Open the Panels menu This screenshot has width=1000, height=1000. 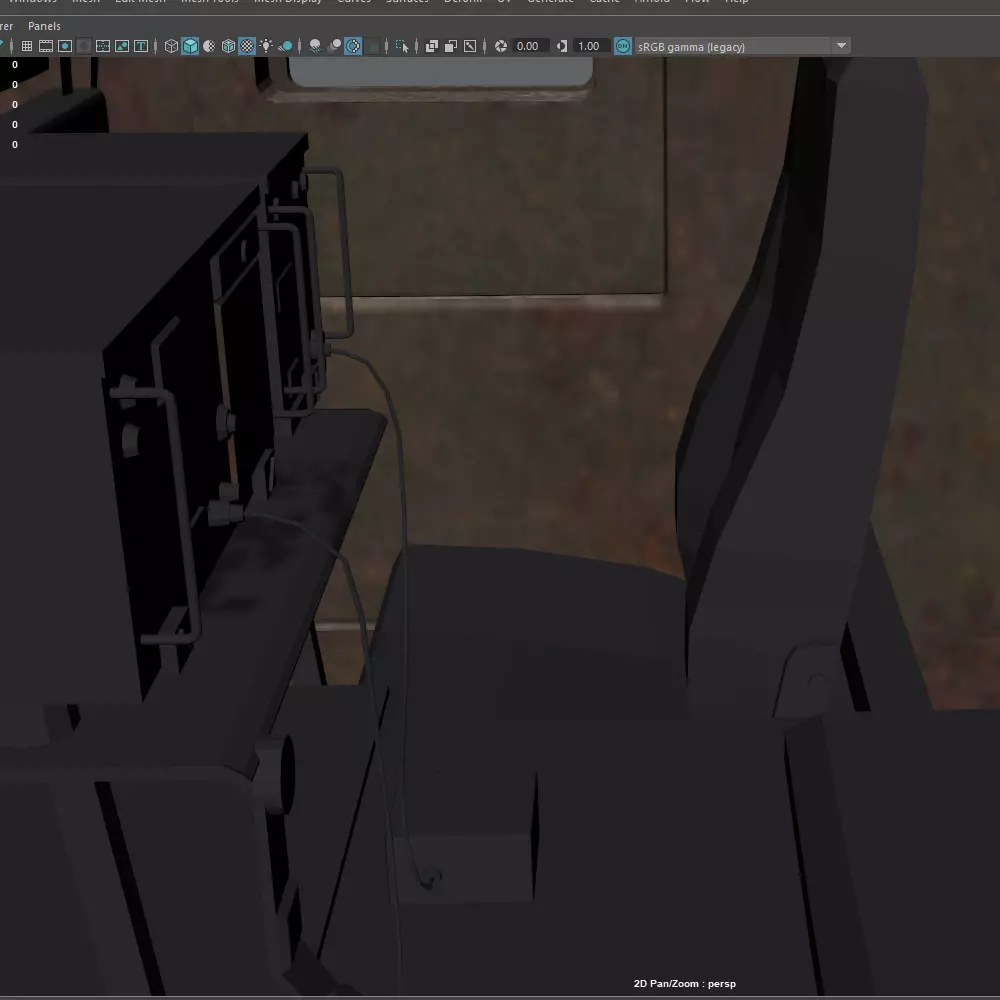tap(44, 26)
